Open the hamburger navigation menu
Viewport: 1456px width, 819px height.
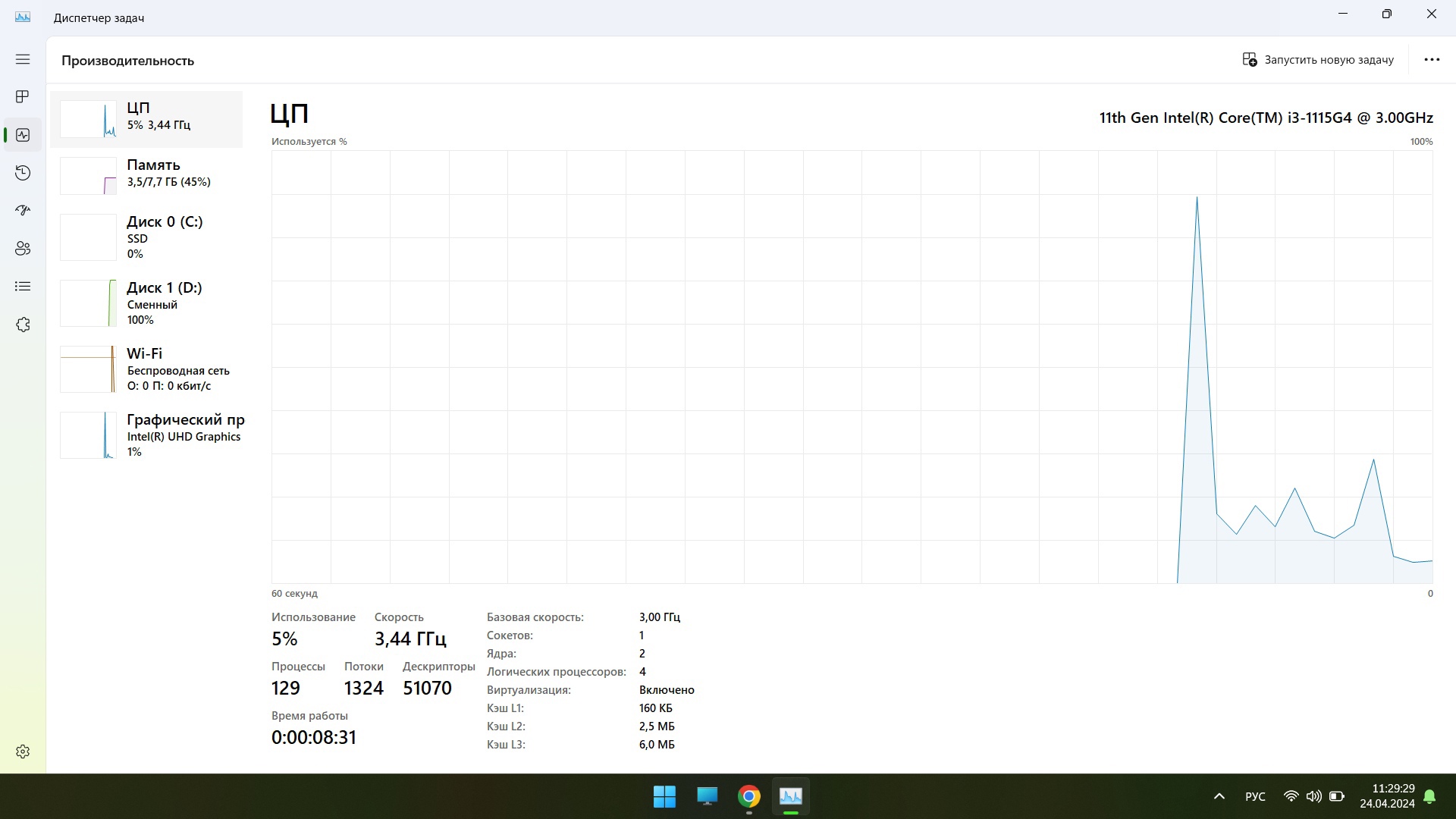(x=23, y=59)
